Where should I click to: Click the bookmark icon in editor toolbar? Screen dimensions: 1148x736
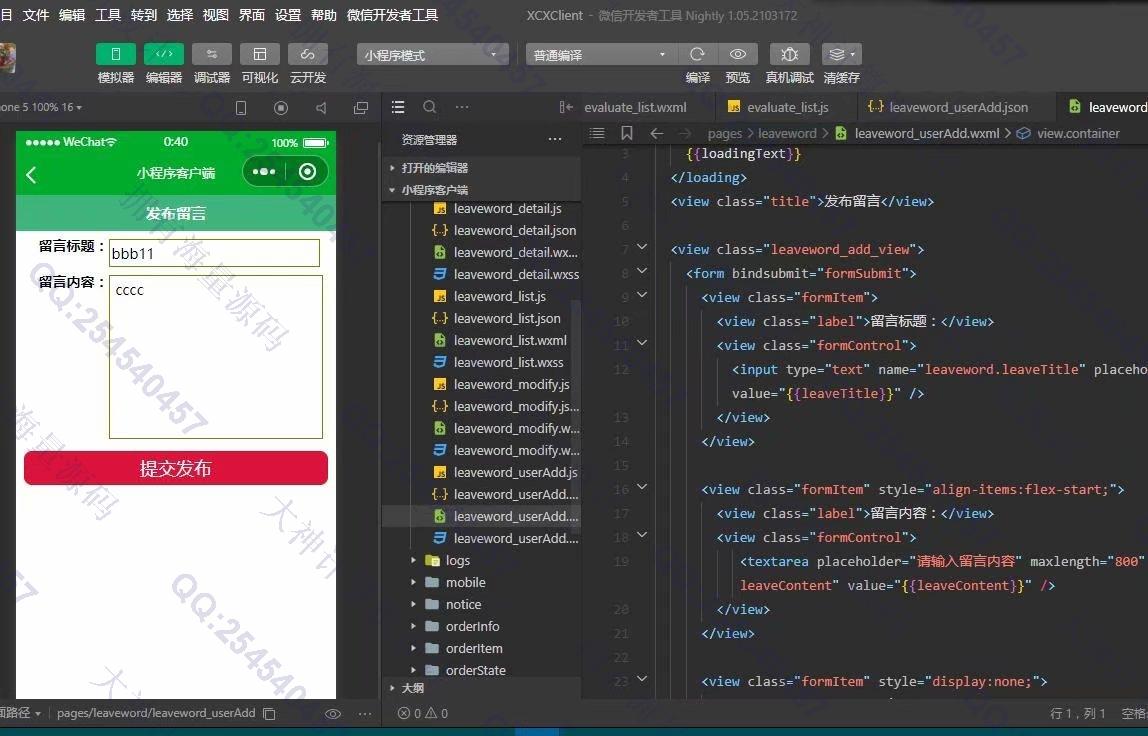click(627, 133)
